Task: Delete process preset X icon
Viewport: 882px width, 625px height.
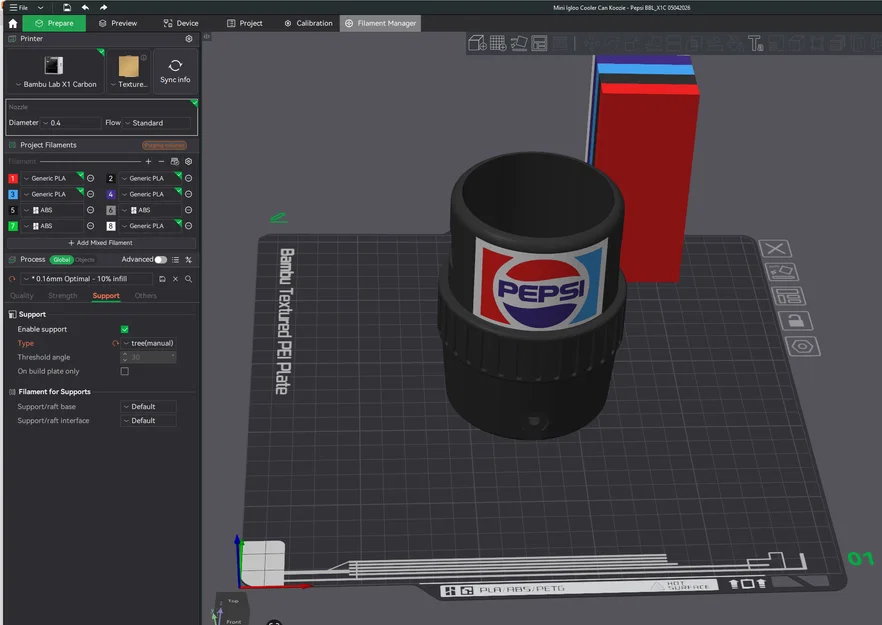Action: pyautogui.click(x=176, y=279)
